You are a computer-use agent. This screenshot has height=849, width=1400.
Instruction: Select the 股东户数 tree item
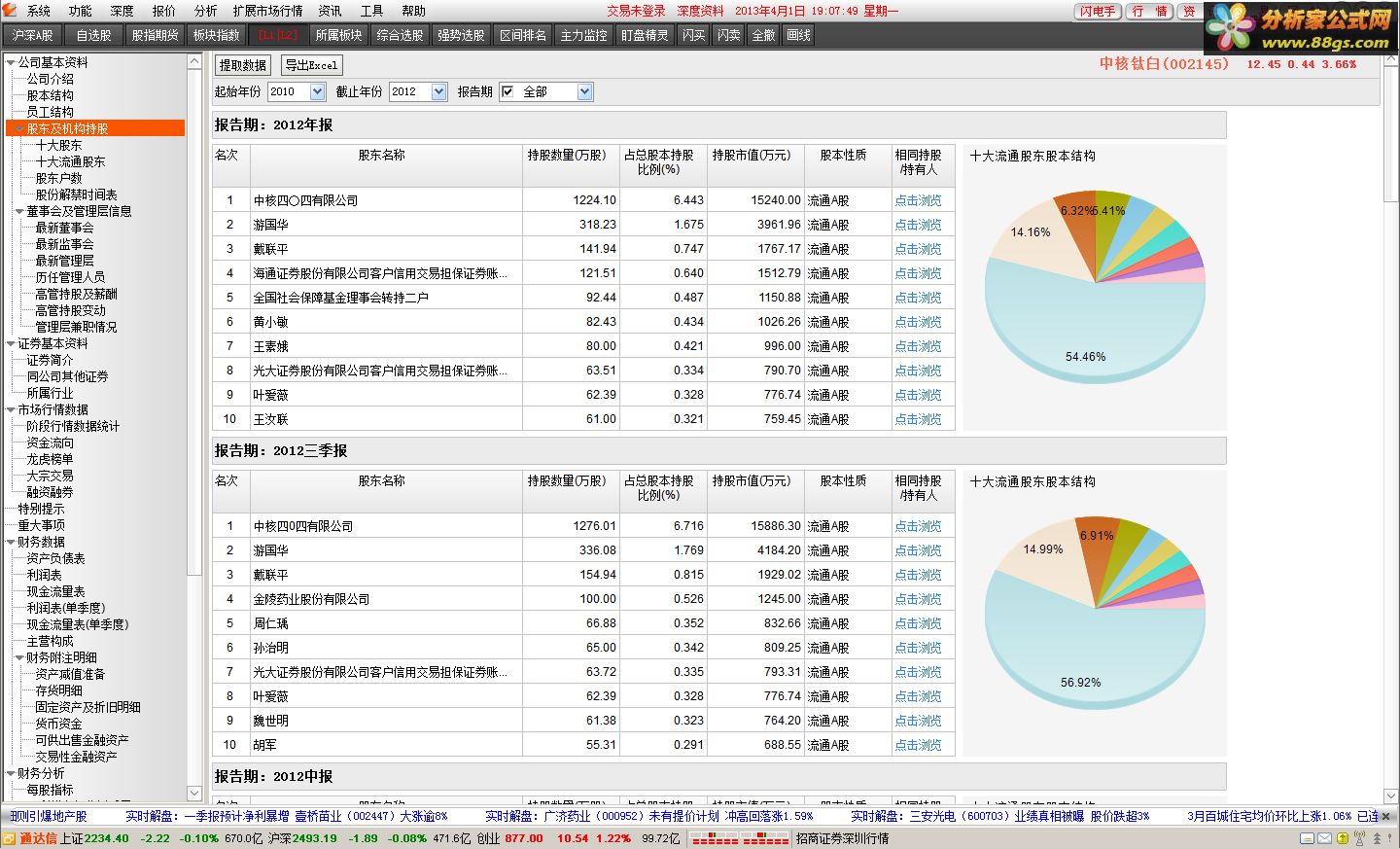point(58,178)
